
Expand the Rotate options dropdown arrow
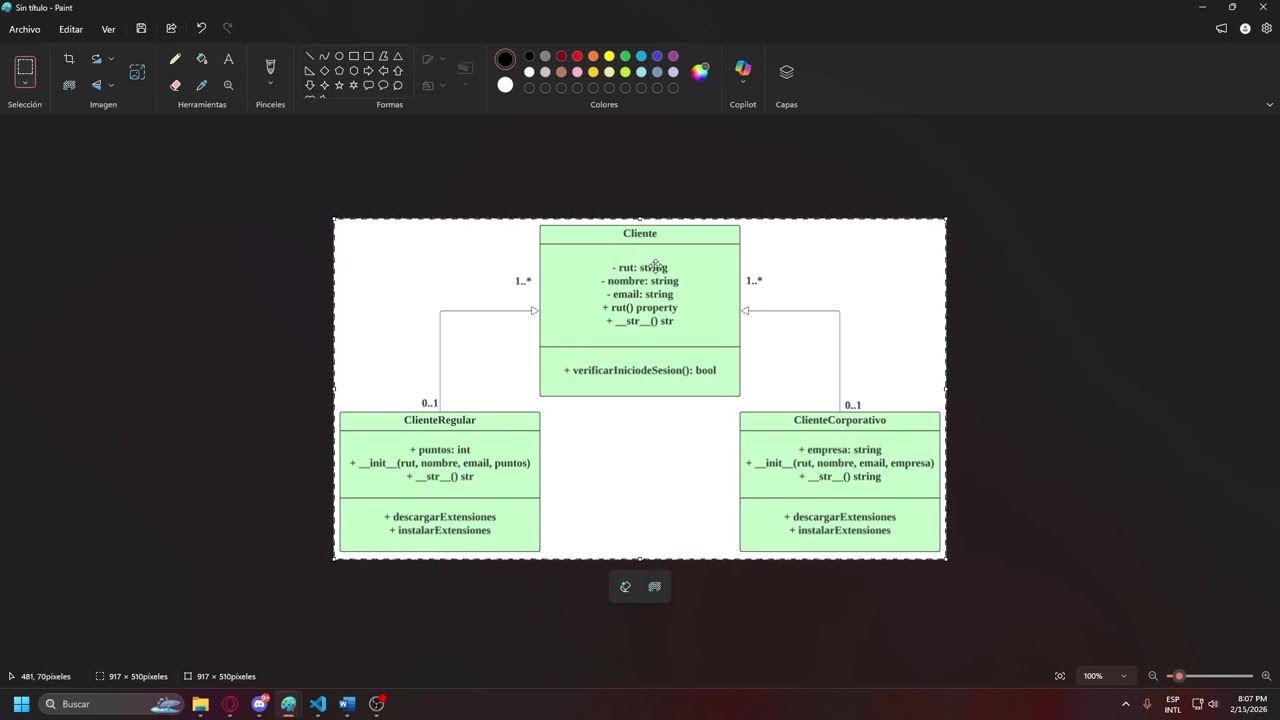111,60
